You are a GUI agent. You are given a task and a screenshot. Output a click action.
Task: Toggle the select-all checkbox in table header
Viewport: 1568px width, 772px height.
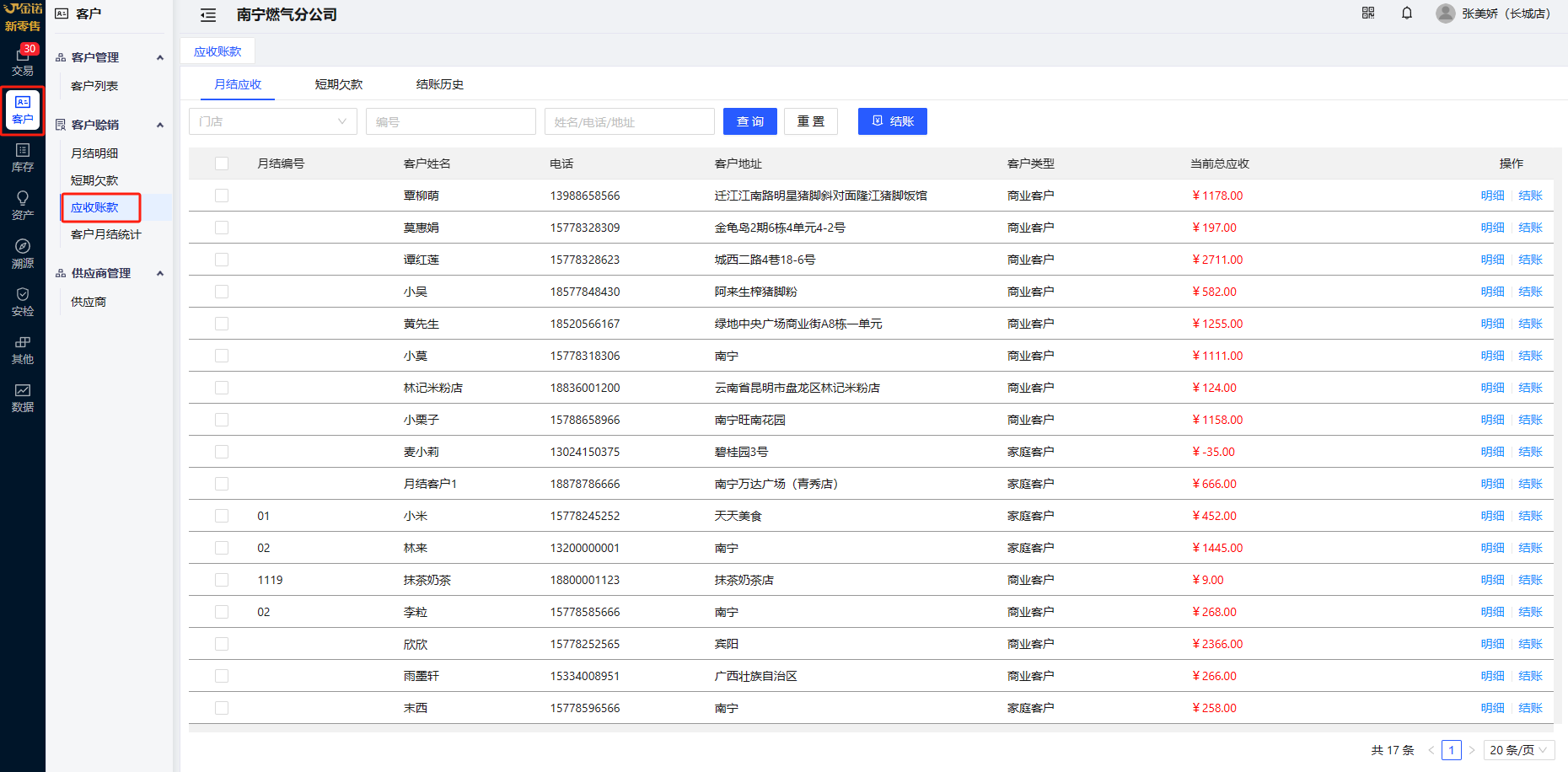[222, 164]
